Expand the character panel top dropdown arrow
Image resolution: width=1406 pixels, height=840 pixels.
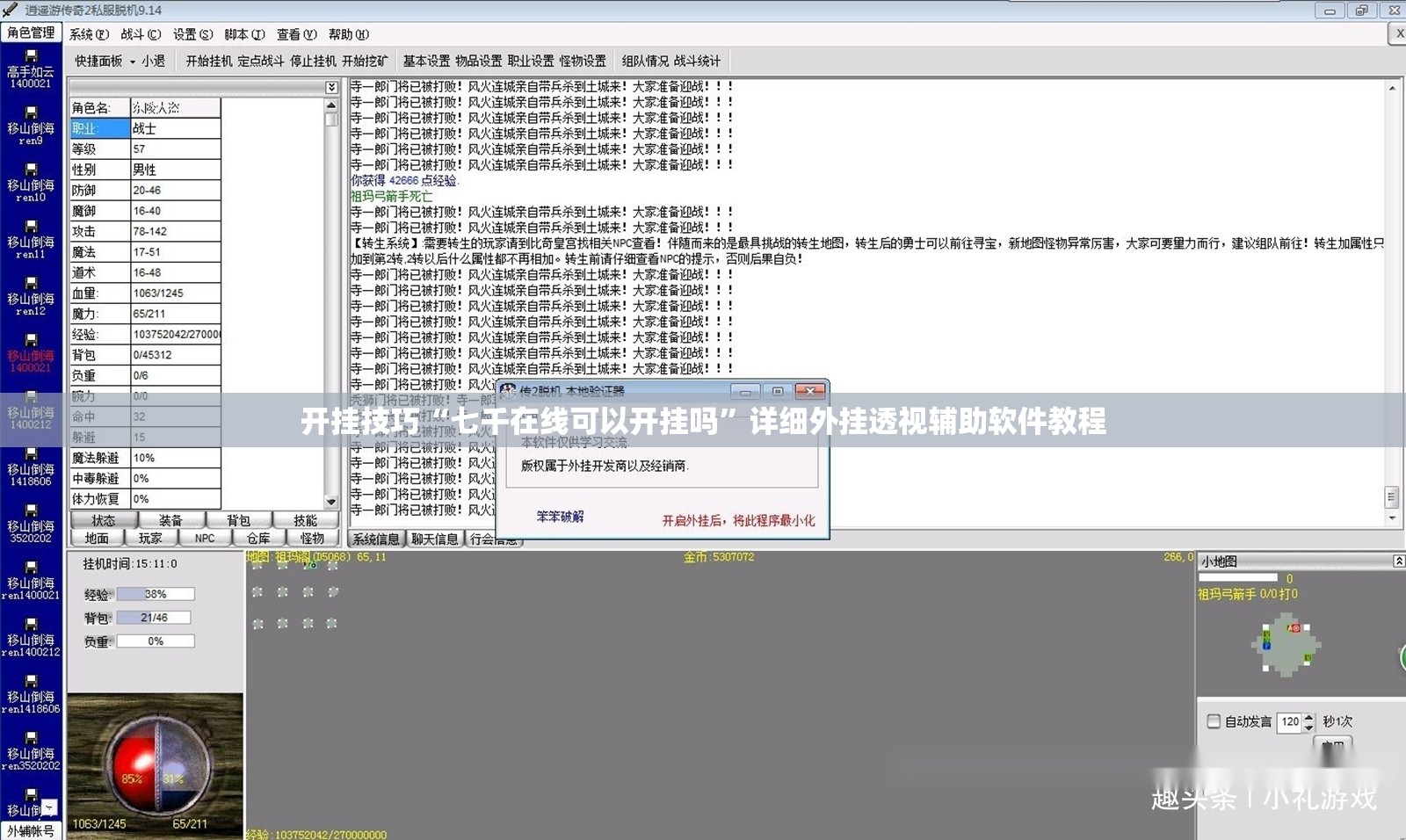coord(331,87)
